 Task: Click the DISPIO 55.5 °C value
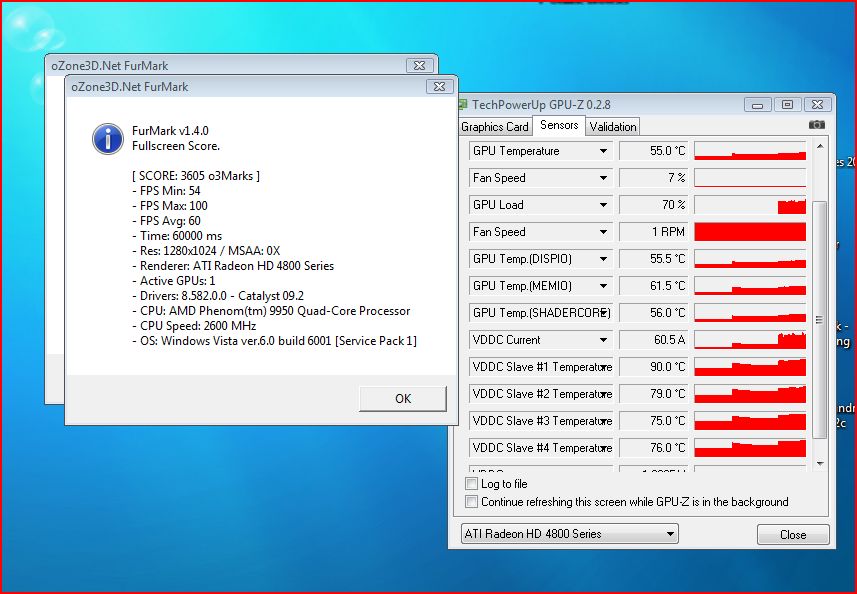[654, 258]
